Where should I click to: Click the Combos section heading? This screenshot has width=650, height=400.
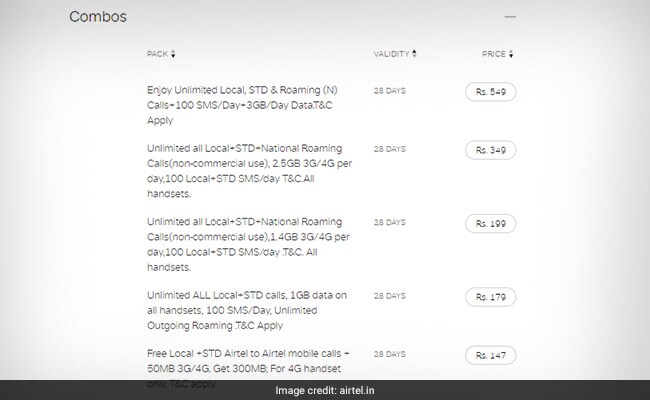pos(98,17)
